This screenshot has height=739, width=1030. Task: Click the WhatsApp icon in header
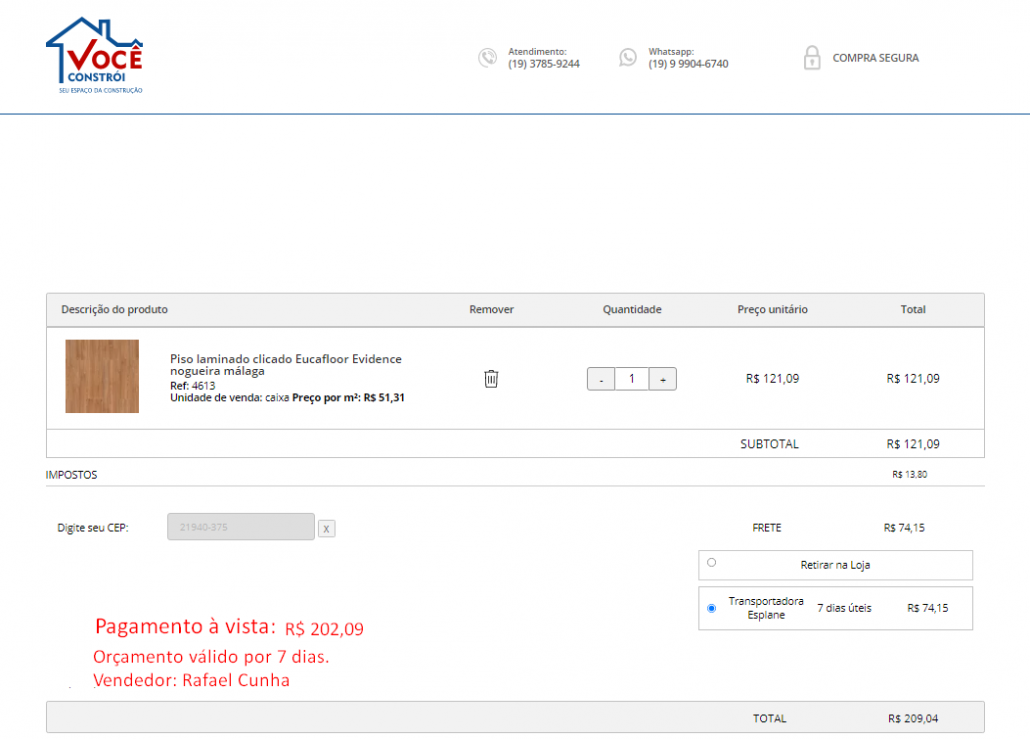(627, 58)
